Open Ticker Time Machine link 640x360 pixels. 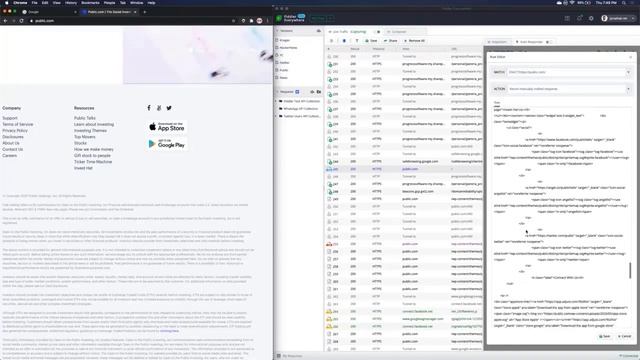tap(93, 162)
